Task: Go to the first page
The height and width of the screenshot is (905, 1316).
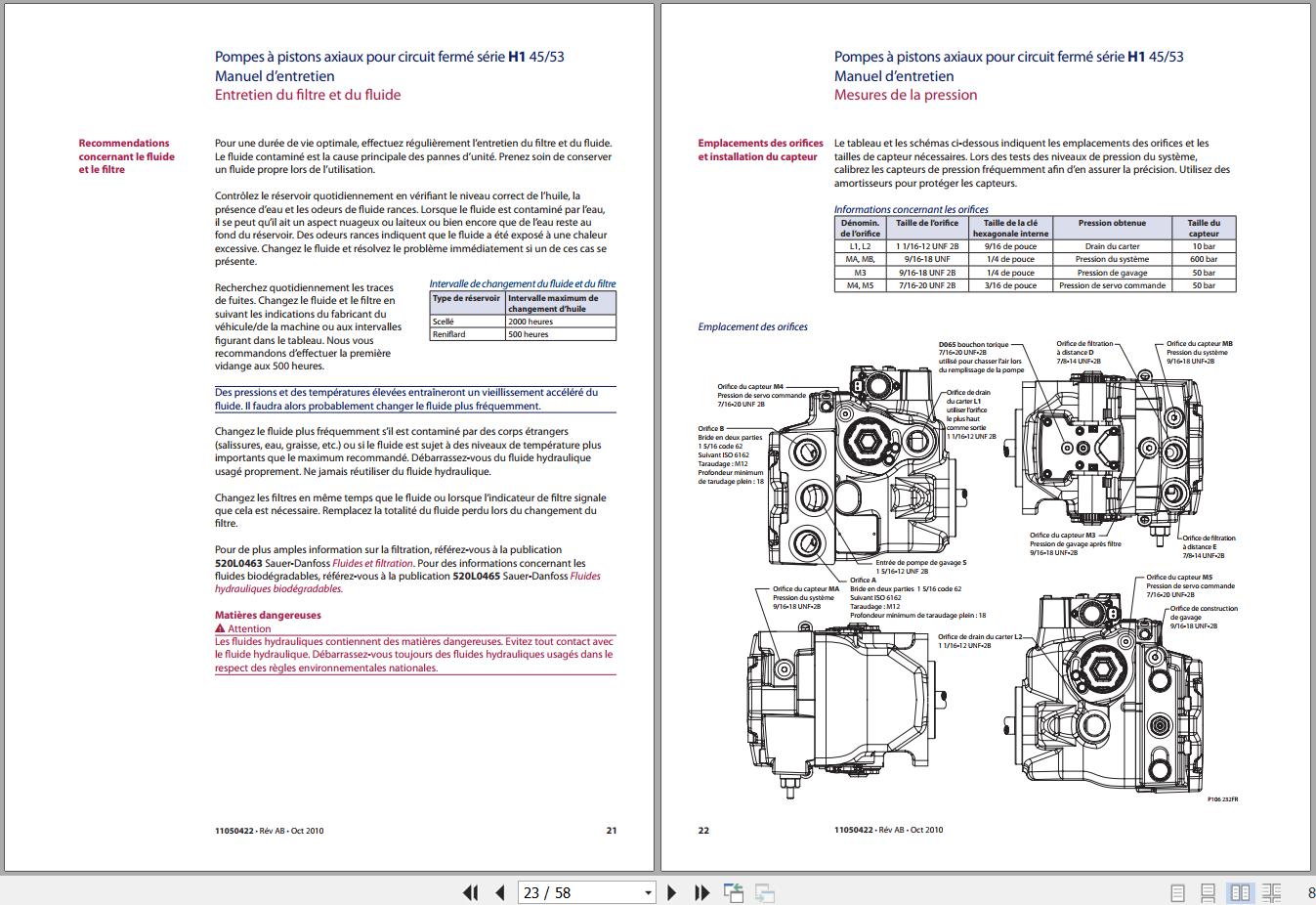Action: 470,892
